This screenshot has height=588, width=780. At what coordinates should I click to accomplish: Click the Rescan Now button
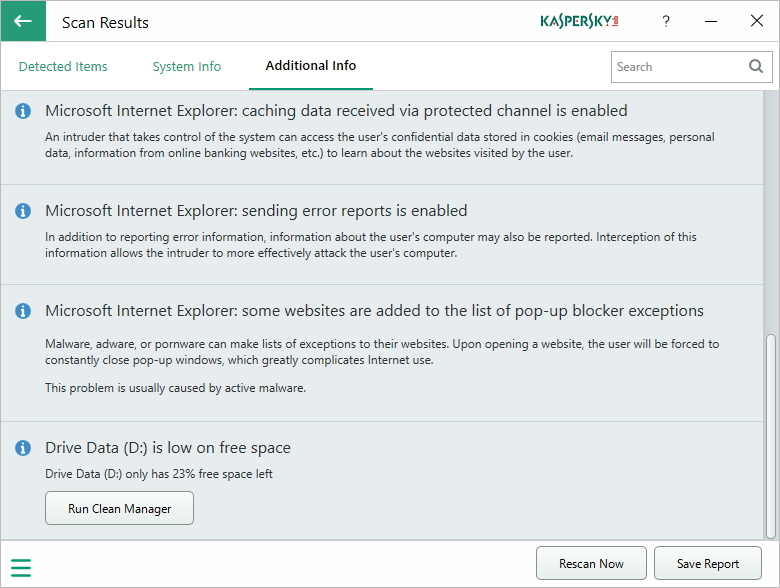coord(591,564)
